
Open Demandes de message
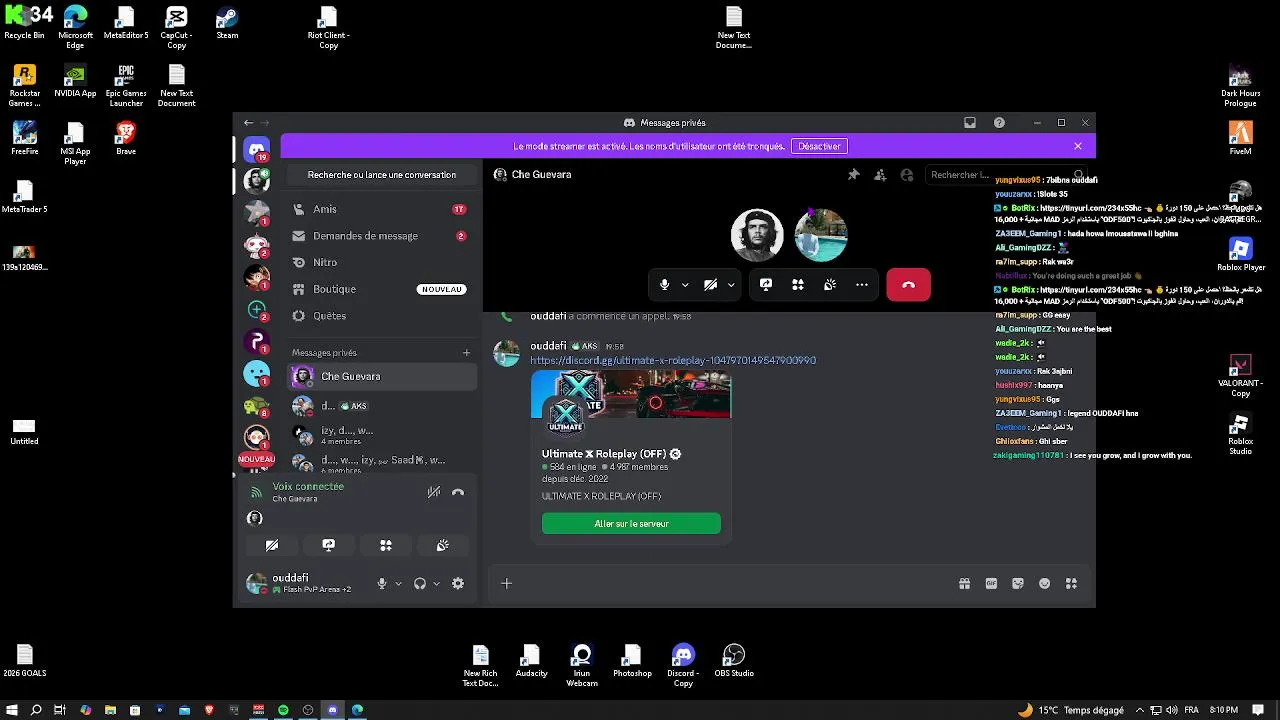(x=381, y=236)
